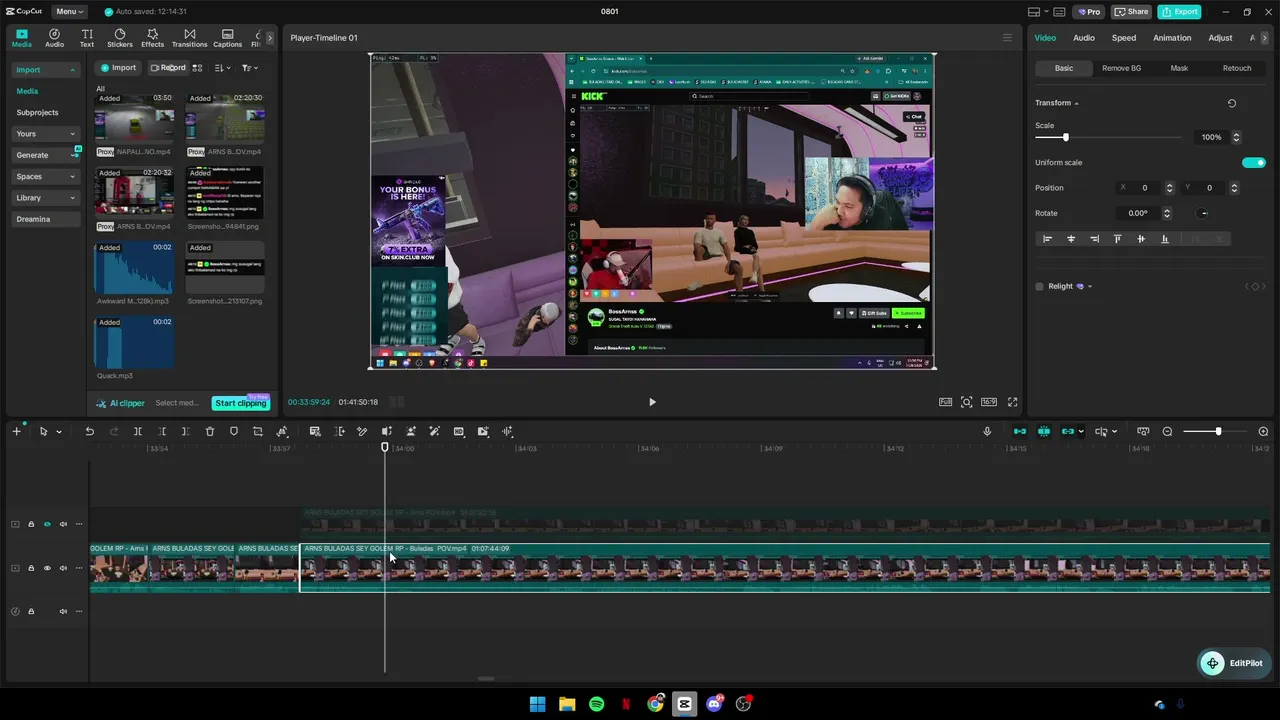The width and height of the screenshot is (1280, 720).
Task: Toggle the Uniform scale switch
Action: [x=1253, y=162]
